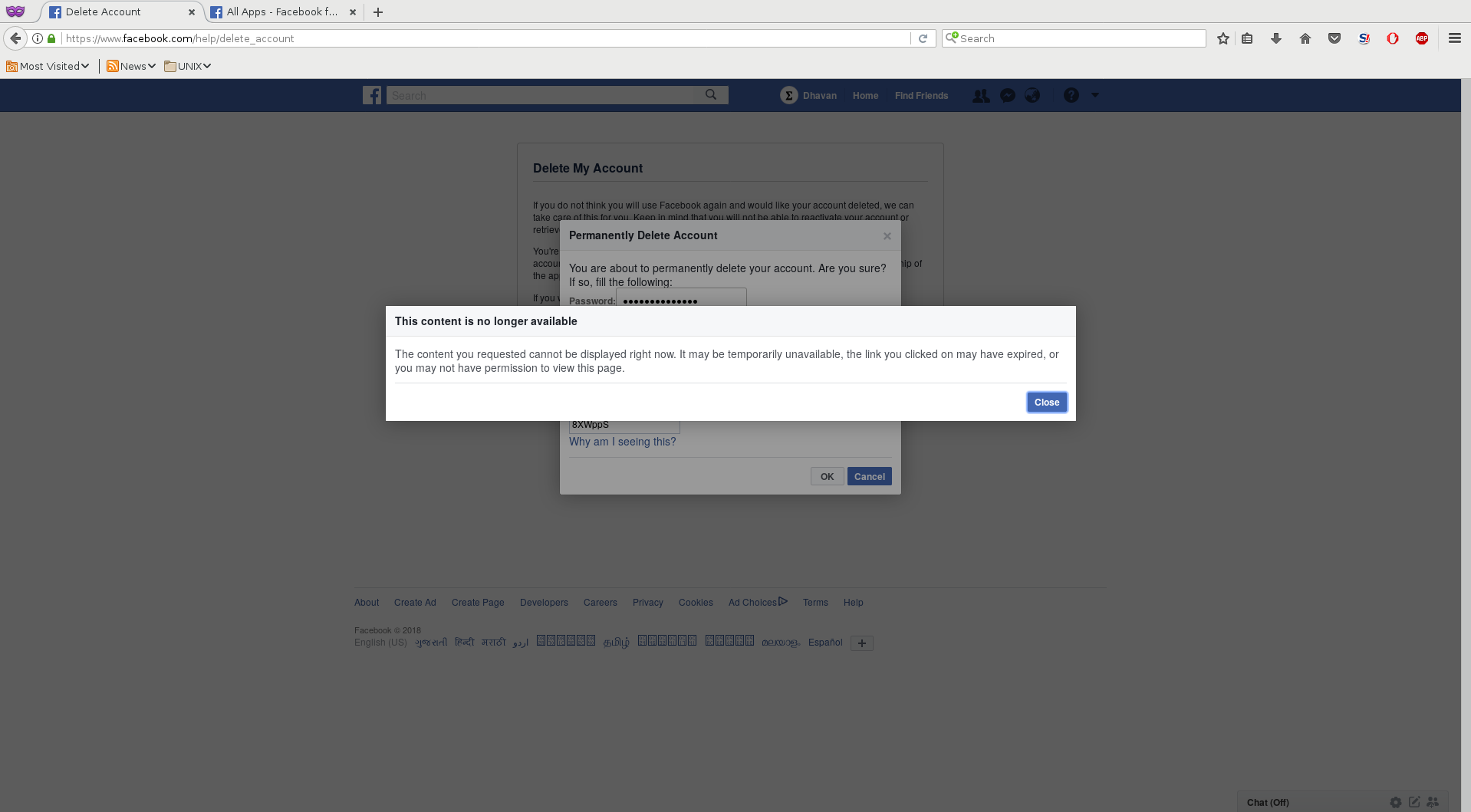Switch to the All Apps Facebook tab
This screenshot has height=812, width=1471.
281,12
